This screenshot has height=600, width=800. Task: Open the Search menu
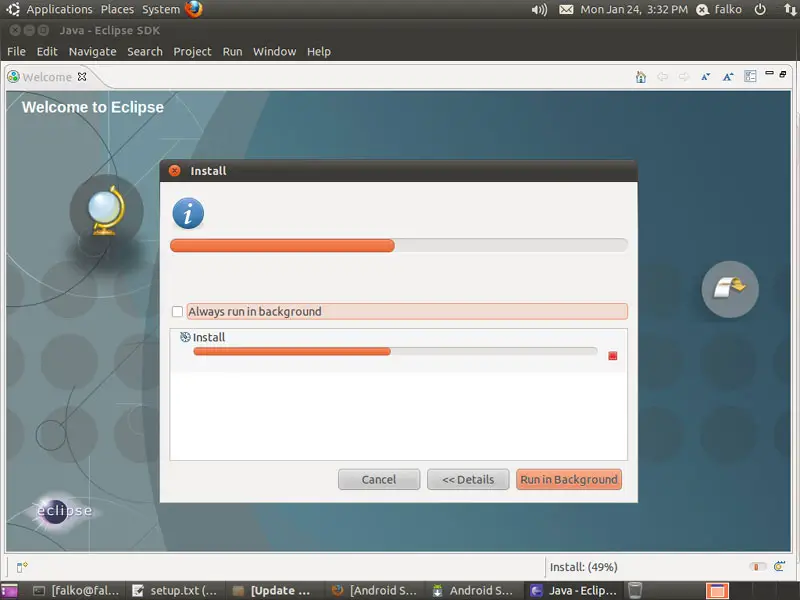[145, 52]
